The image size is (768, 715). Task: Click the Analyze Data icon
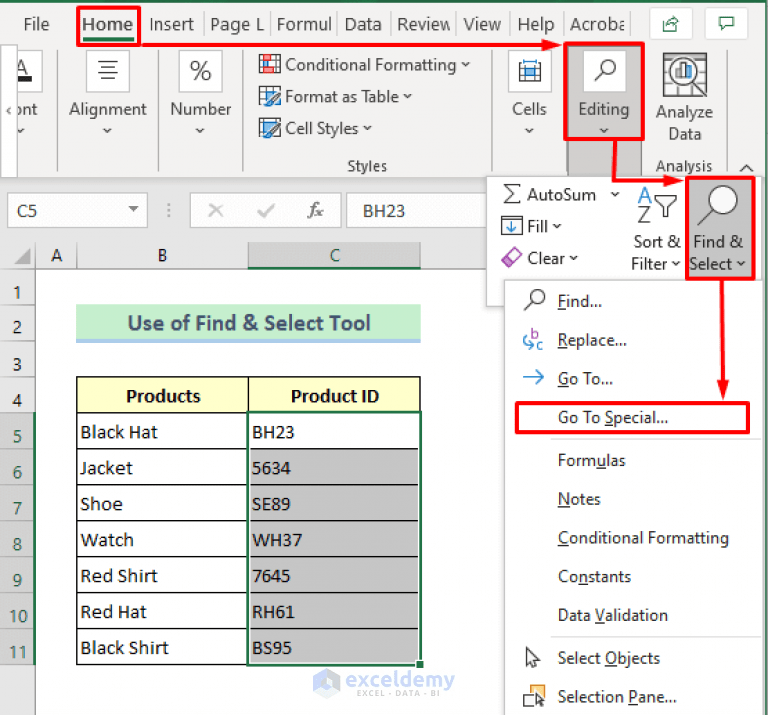684,75
